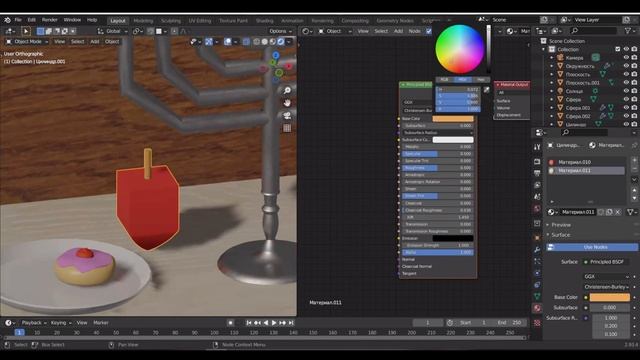Click the Principled BSDF surface button

click(607, 262)
